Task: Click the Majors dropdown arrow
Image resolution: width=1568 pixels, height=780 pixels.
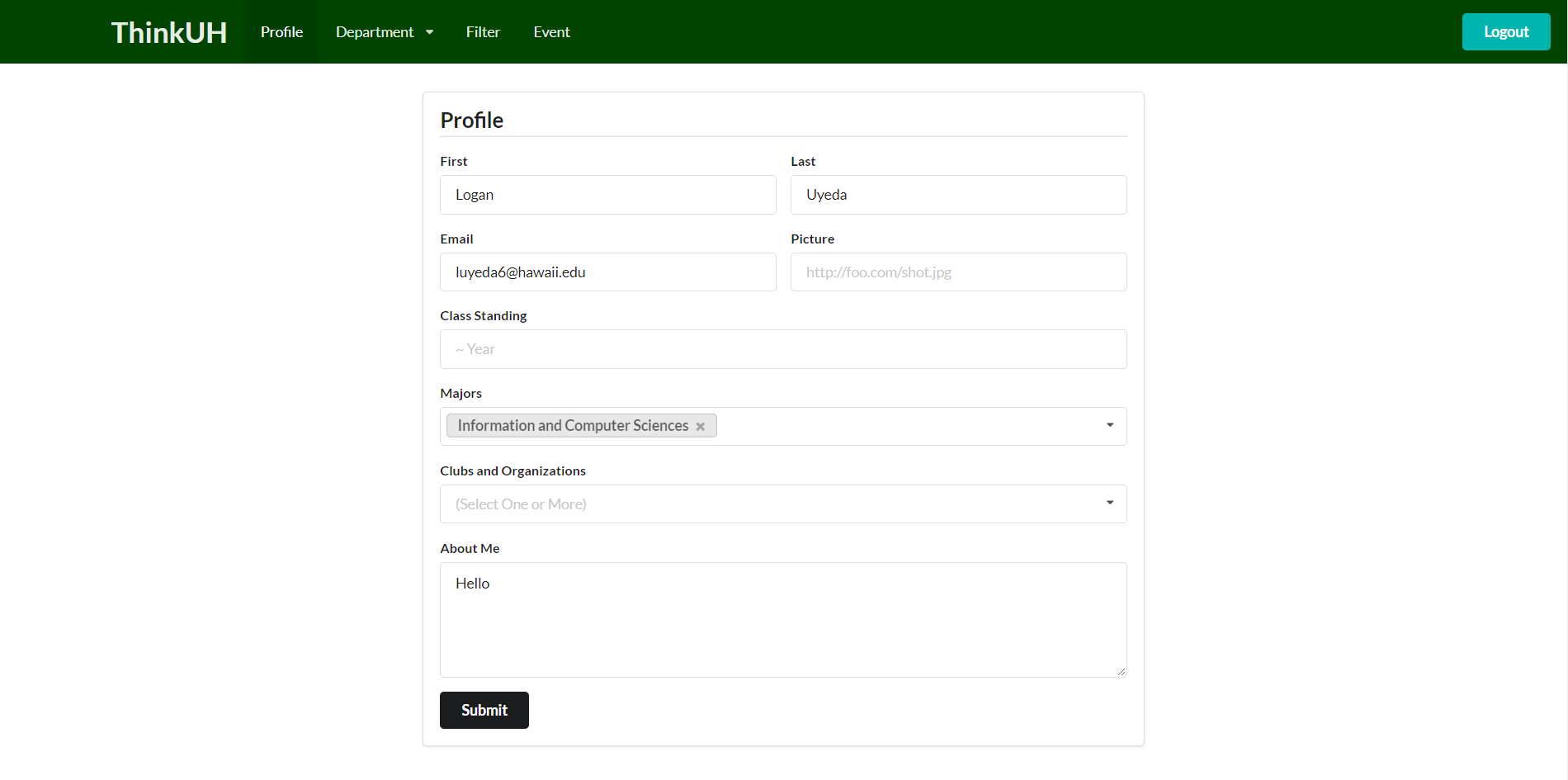Action: 1109,426
